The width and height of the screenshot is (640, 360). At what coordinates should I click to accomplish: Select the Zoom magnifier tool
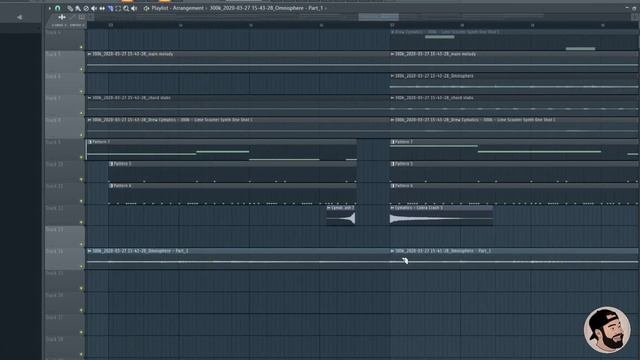(126, 8)
